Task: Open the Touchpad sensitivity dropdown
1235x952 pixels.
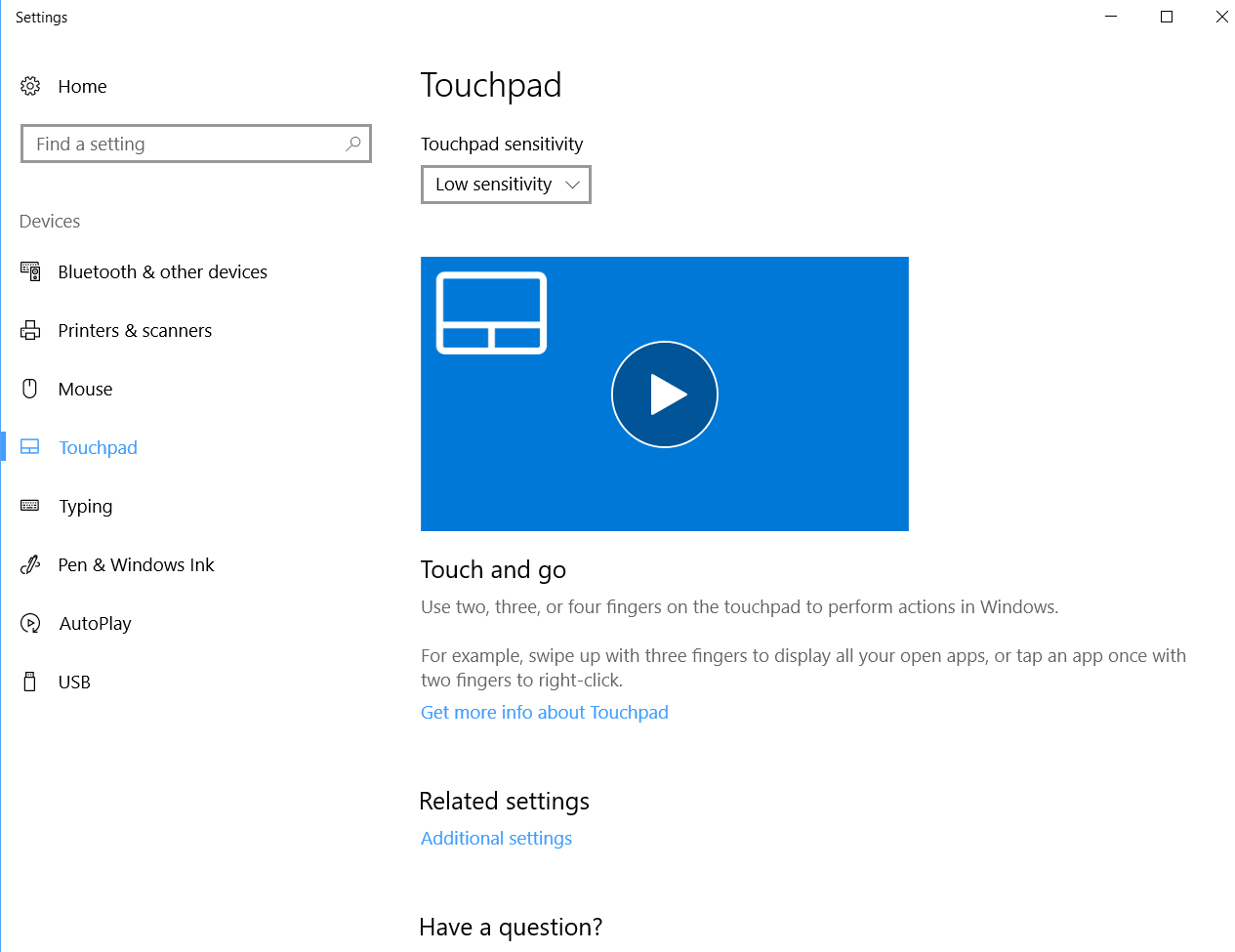Action: pos(506,185)
